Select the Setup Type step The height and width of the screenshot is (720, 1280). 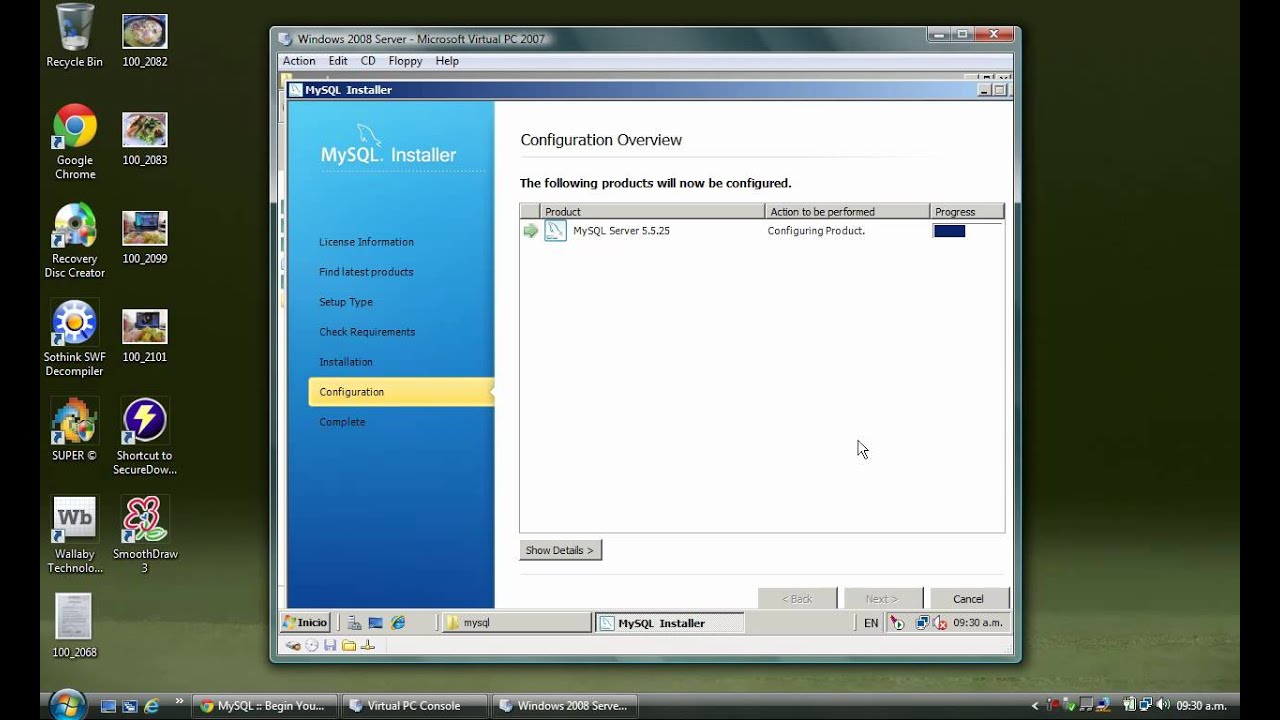coord(346,302)
